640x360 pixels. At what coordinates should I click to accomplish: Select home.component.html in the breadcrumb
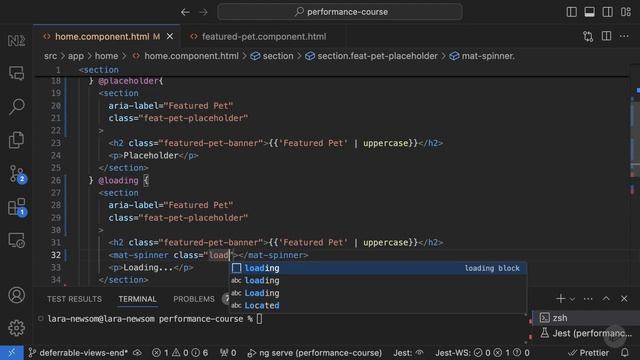click(x=191, y=56)
